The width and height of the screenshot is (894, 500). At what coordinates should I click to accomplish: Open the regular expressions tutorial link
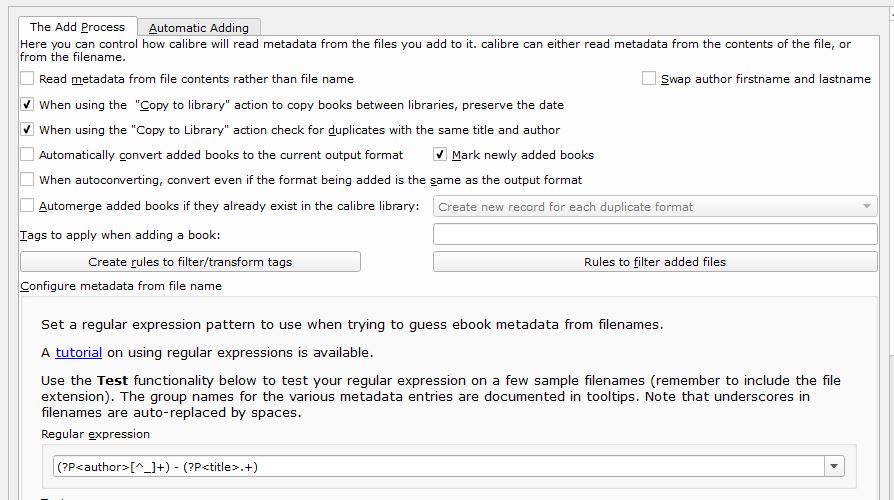pyautogui.click(x=78, y=352)
